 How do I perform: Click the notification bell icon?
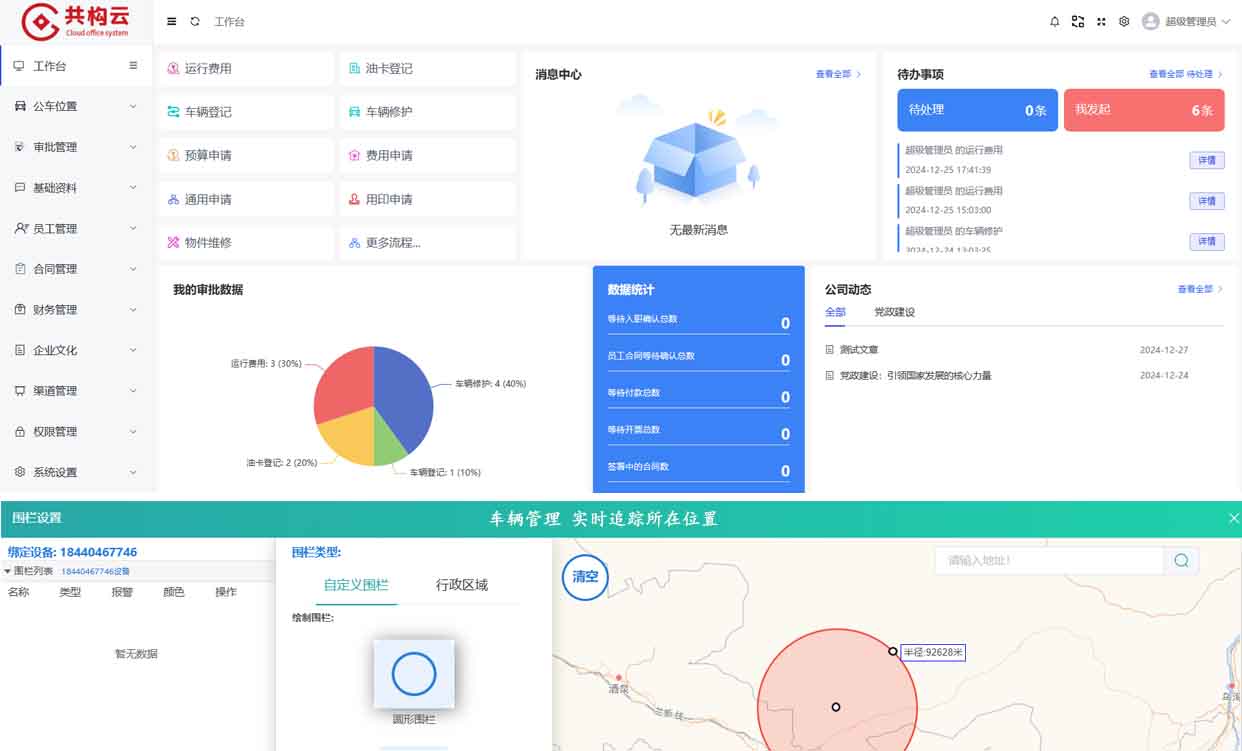click(1054, 21)
